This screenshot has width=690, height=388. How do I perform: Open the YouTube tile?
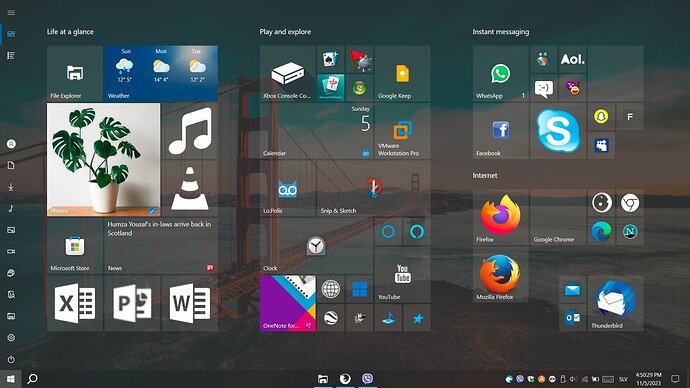(402, 275)
